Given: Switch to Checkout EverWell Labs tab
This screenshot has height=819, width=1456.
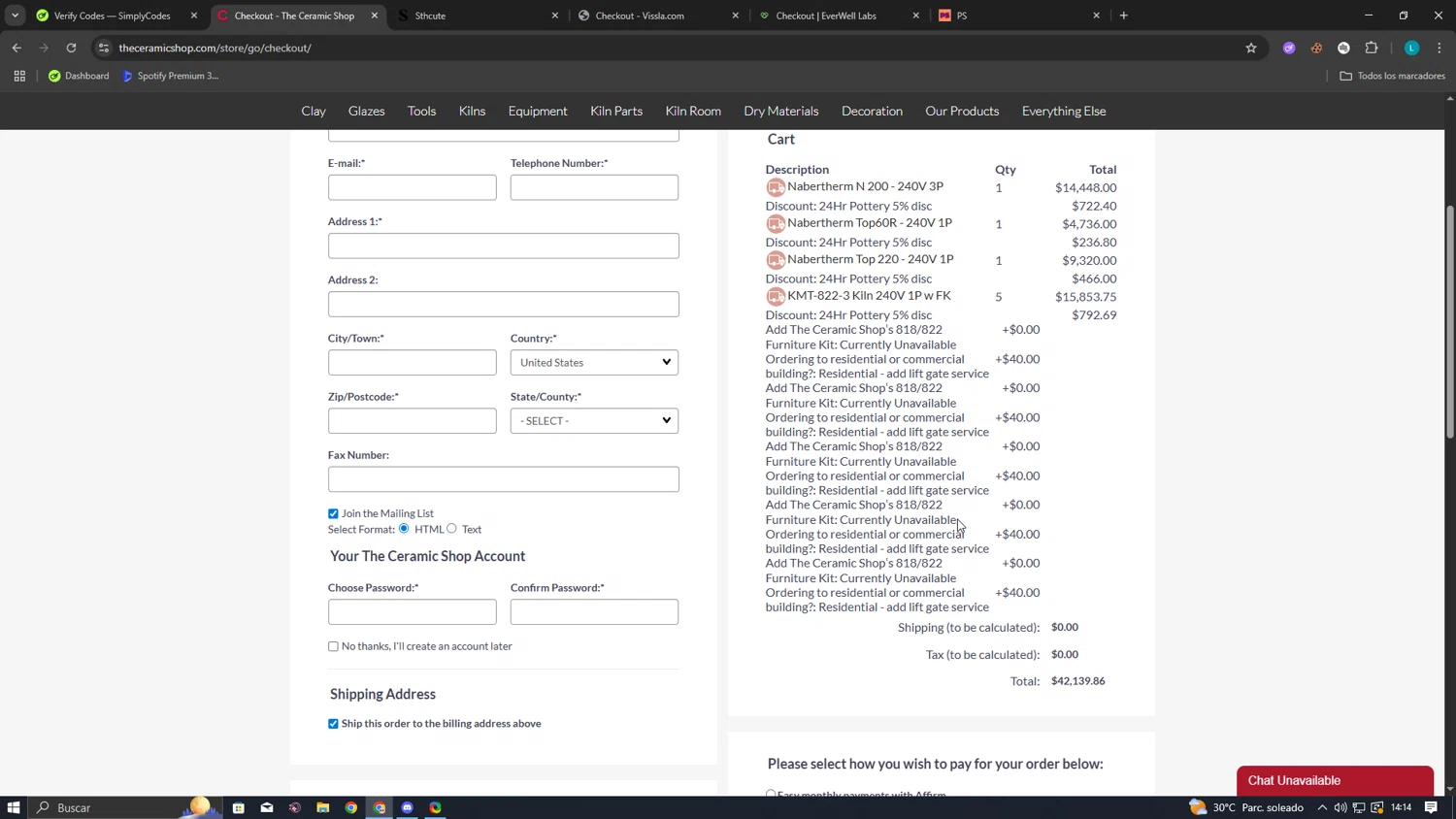Looking at the screenshot, I should point(840,16).
